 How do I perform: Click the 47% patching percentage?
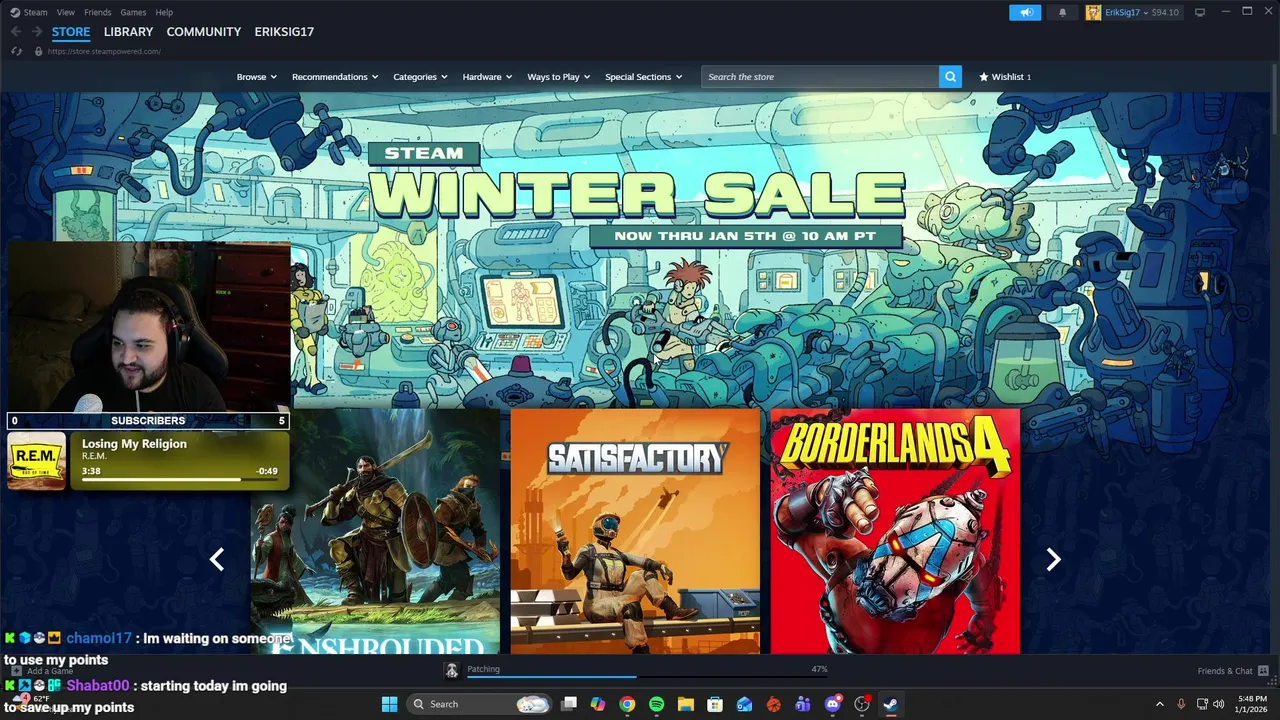pyautogui.click(x=819, y=669)
